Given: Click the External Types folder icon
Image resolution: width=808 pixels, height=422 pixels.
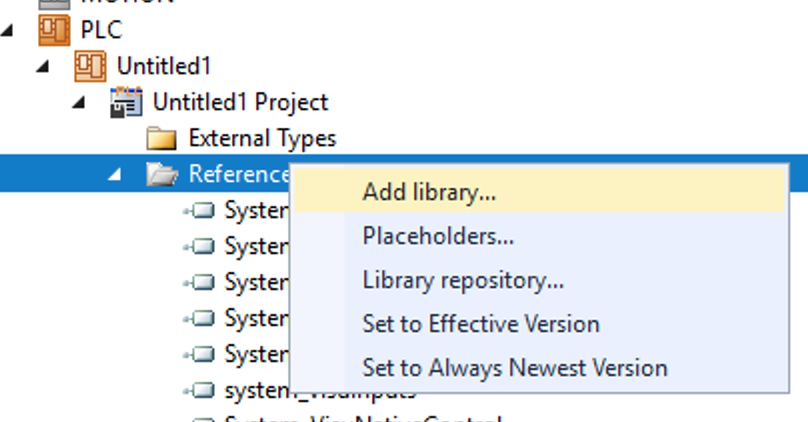Looking at the screenshot, I should (x=162, y=138).
